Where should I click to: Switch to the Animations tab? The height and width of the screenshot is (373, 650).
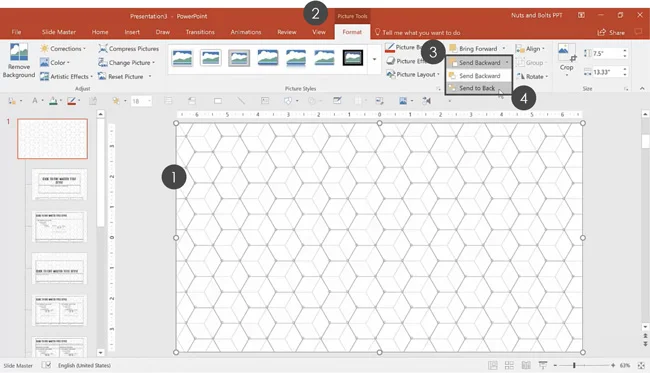point(246,32)
